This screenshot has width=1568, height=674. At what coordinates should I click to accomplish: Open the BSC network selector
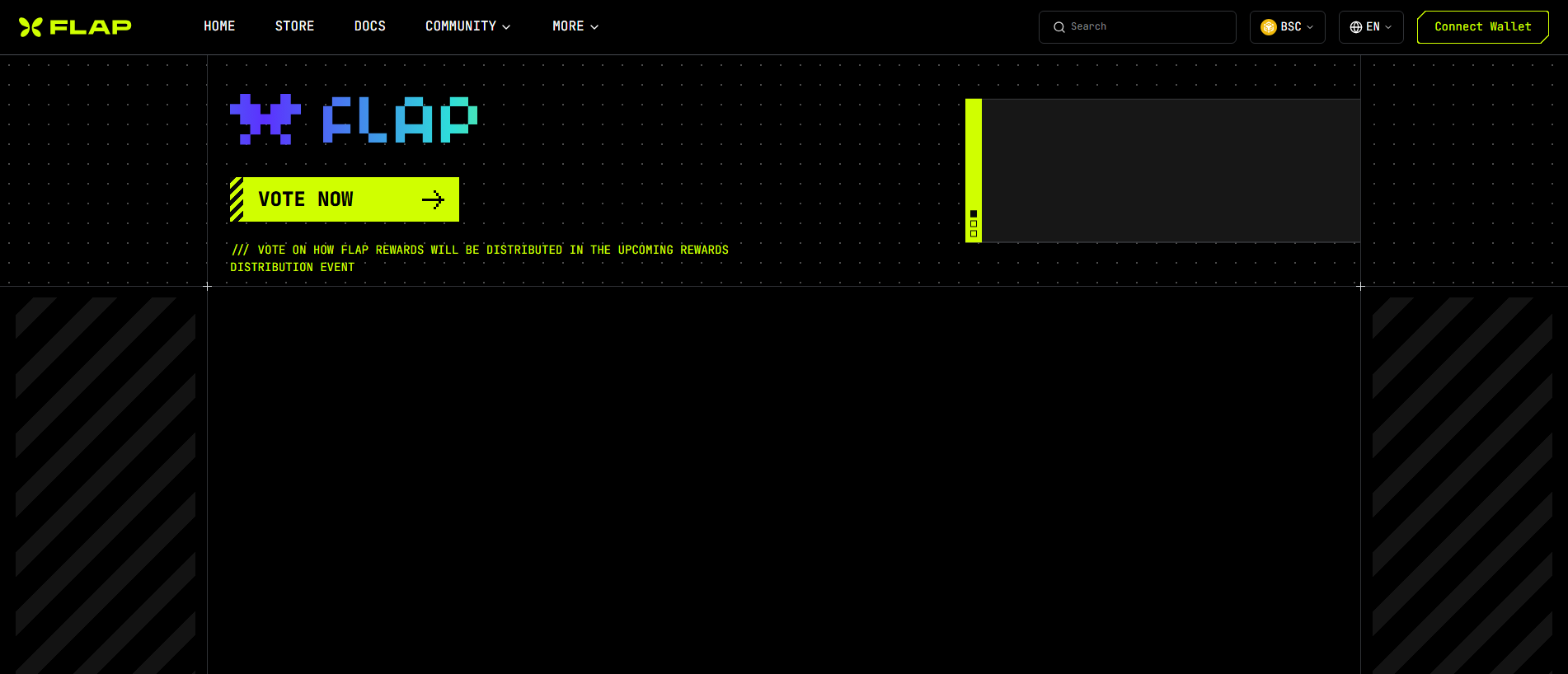click(1288, 27)
